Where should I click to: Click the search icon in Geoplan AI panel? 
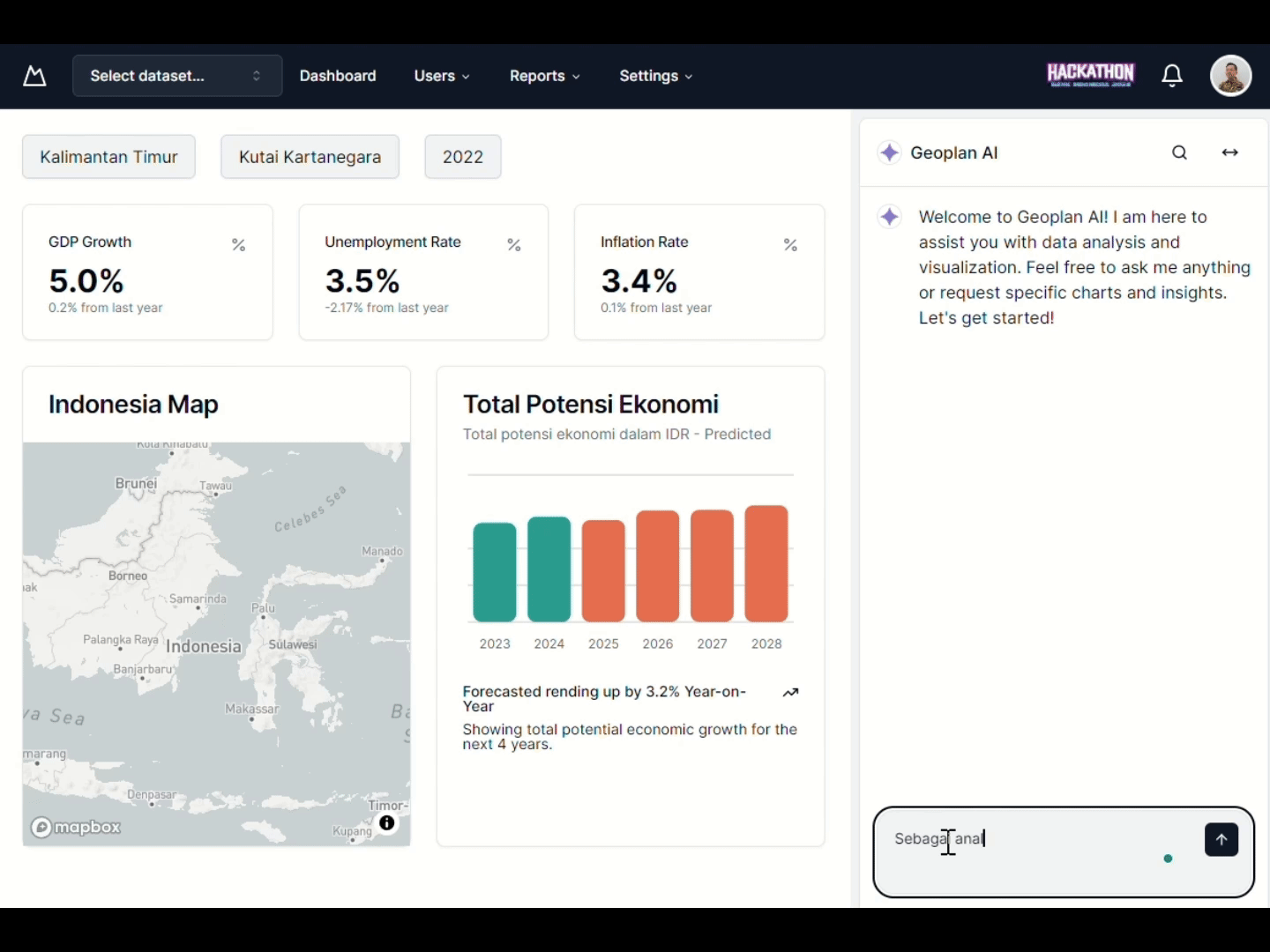tap(1179, 152)
